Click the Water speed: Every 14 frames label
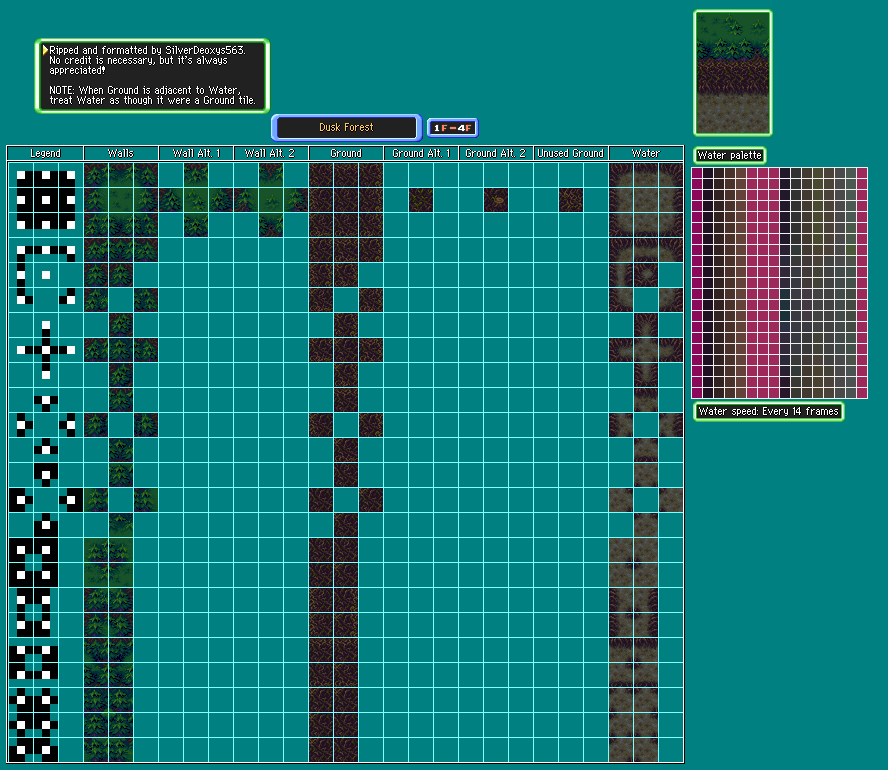Screen dimensions: 888x770 pos(769,412)
